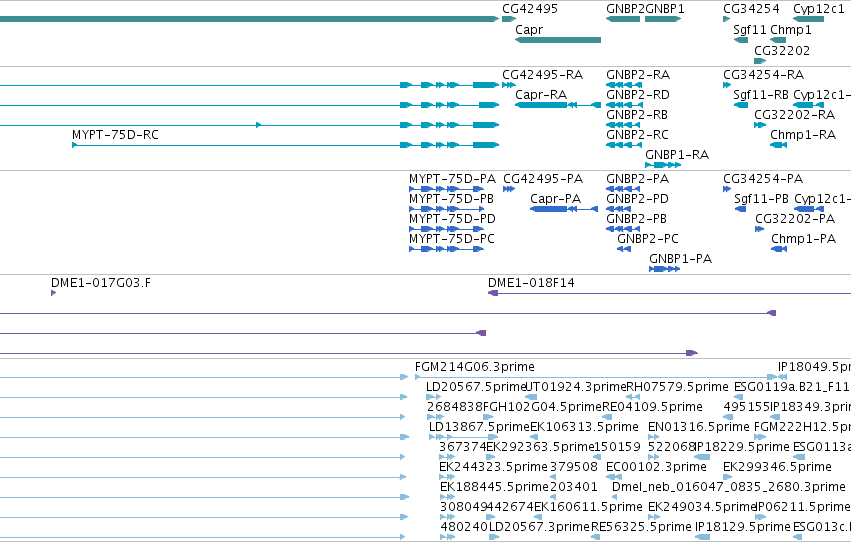Open EST EN01316.5prime
This screenshot has height=542, width=851.
click(698, 427)
